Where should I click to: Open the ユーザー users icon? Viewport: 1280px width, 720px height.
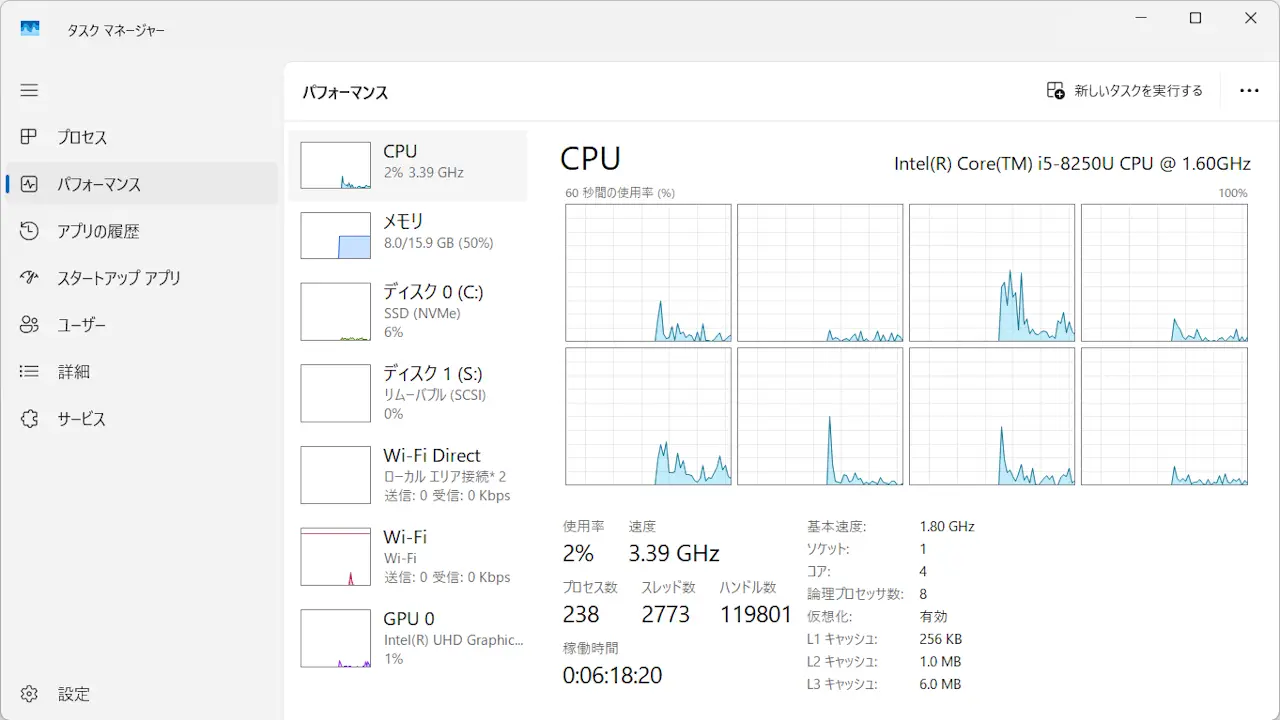(x=29, y=325)
